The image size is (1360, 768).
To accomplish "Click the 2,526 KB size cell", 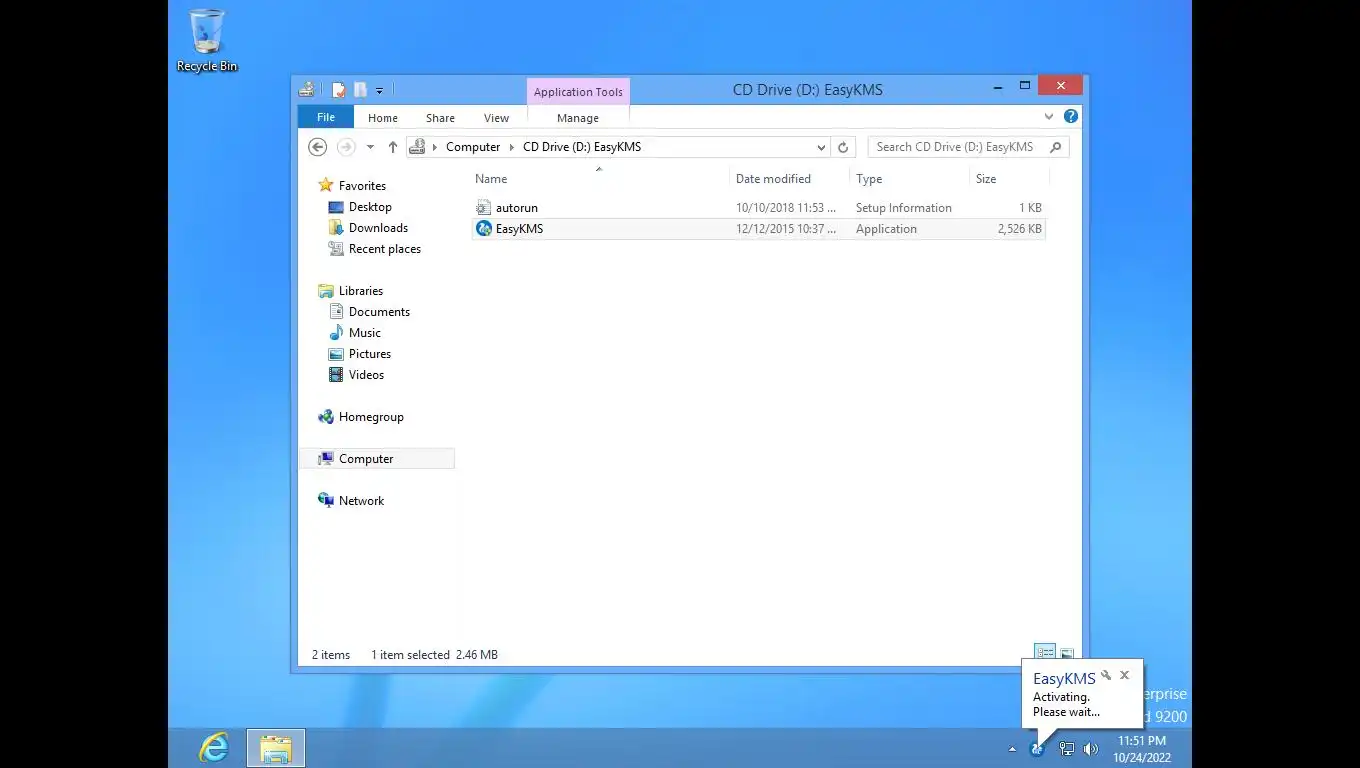I will point(1019,229).
